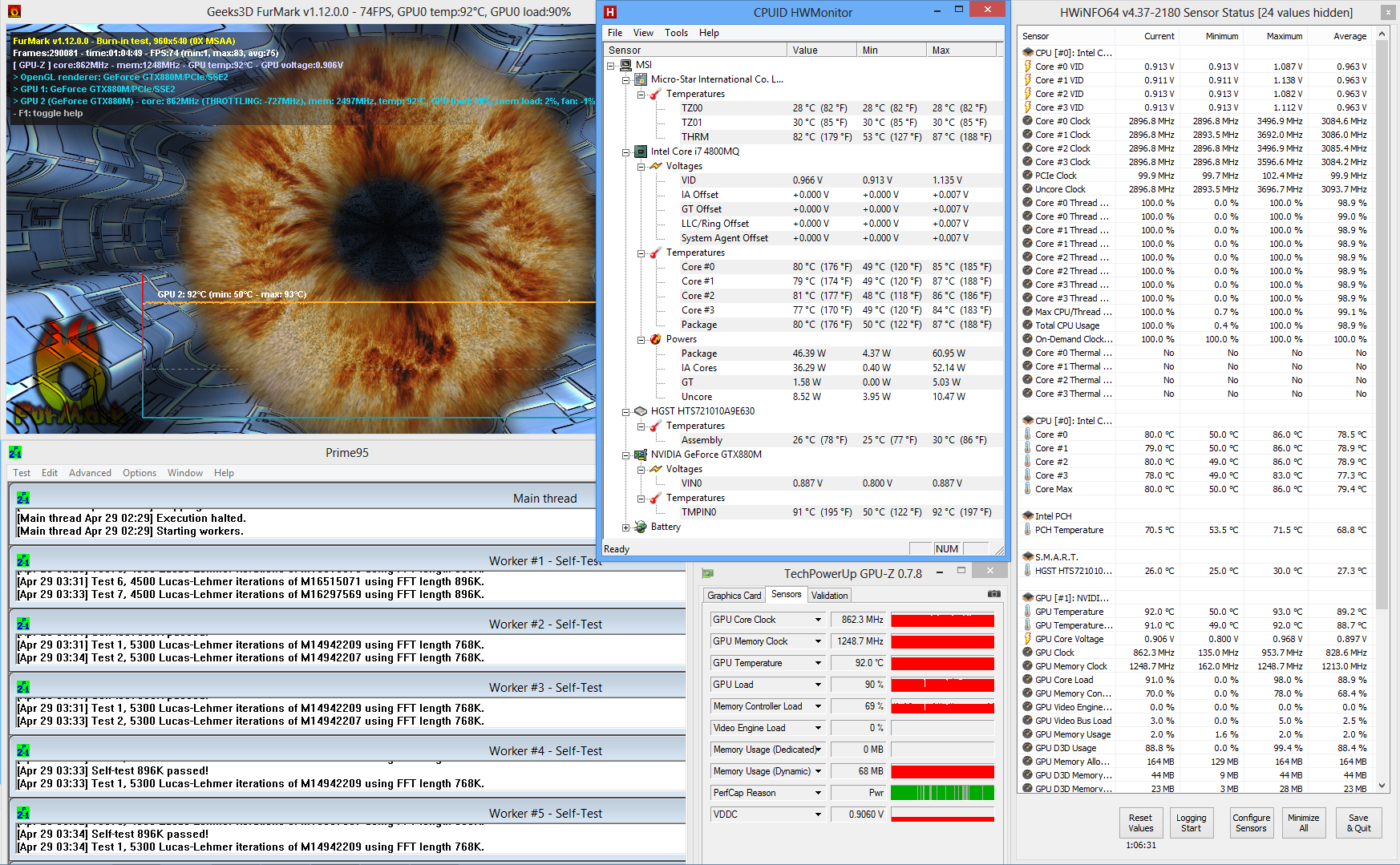Collapse the HGST HTS721010A9E630 node

tap(625, 412)
